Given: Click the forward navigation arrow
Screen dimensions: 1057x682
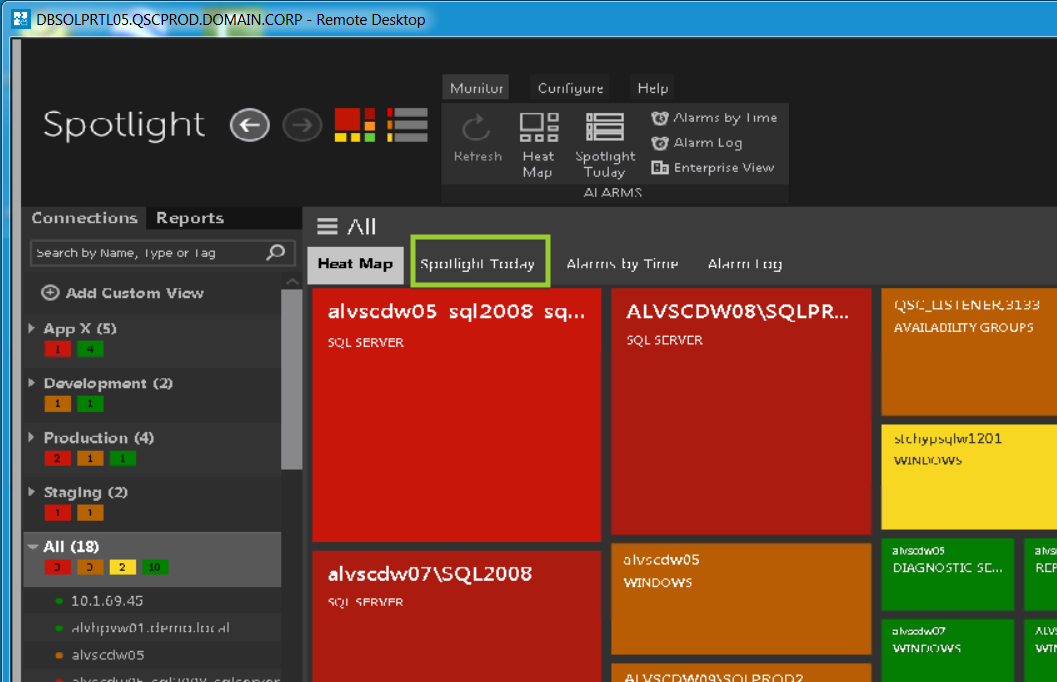Looking at the screenshot, I should 301,125.
